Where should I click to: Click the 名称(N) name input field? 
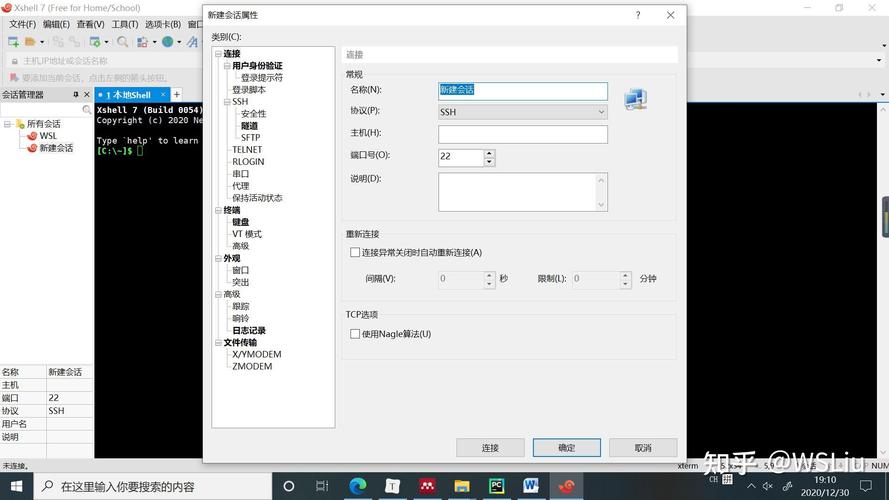pyautogui.click(x=523, y=91)
